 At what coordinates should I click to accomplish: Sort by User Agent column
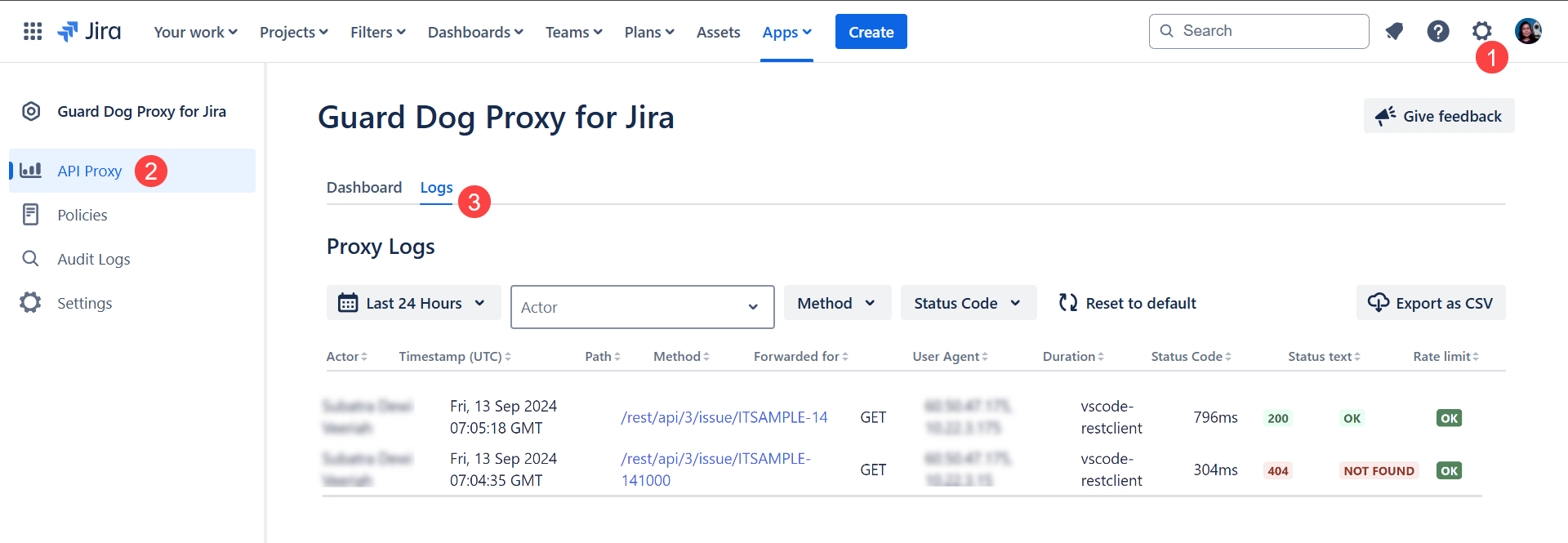coord(950,357)
